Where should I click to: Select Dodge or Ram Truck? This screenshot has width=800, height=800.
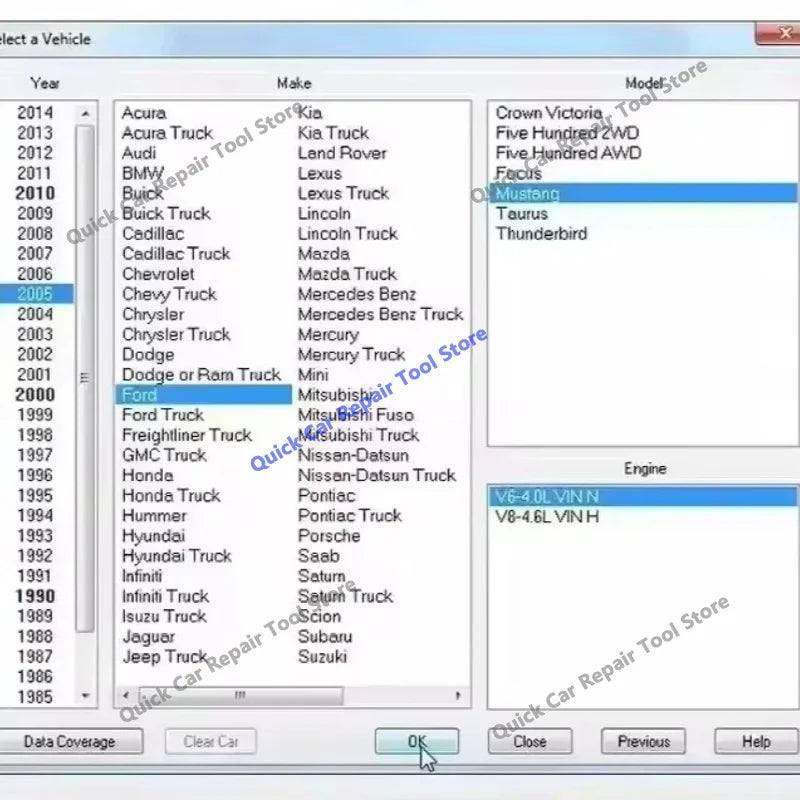point(202,374)
